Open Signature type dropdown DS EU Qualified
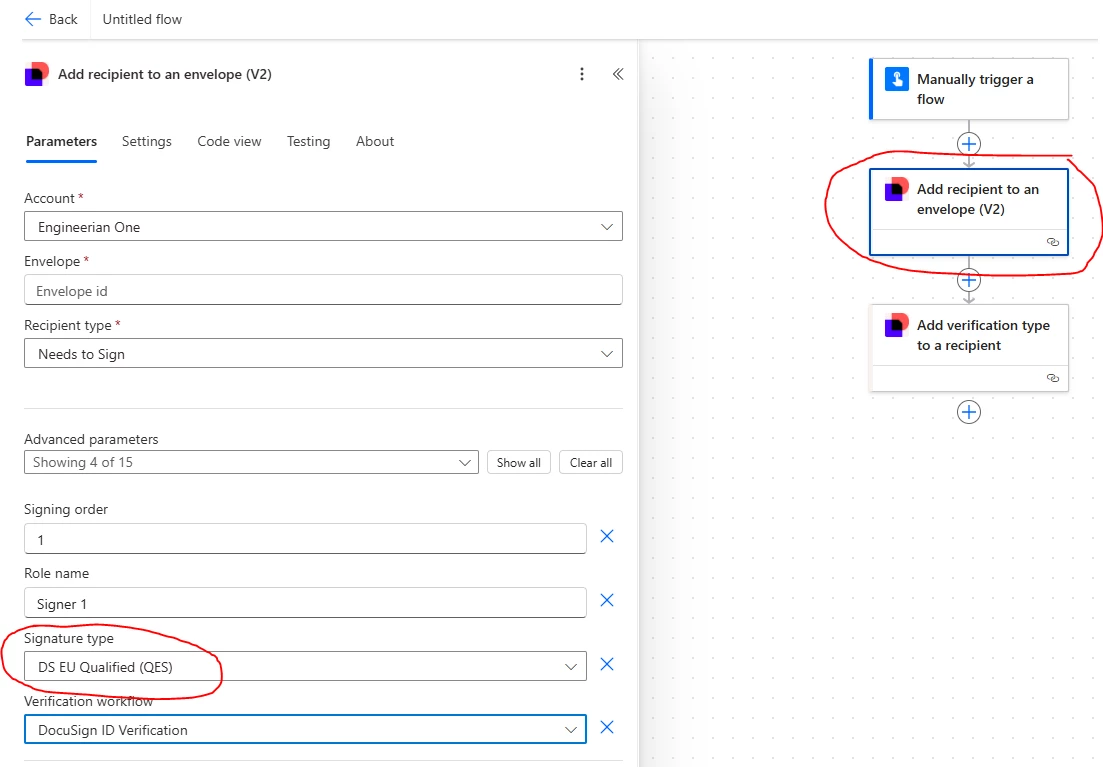 pos(305,666)
